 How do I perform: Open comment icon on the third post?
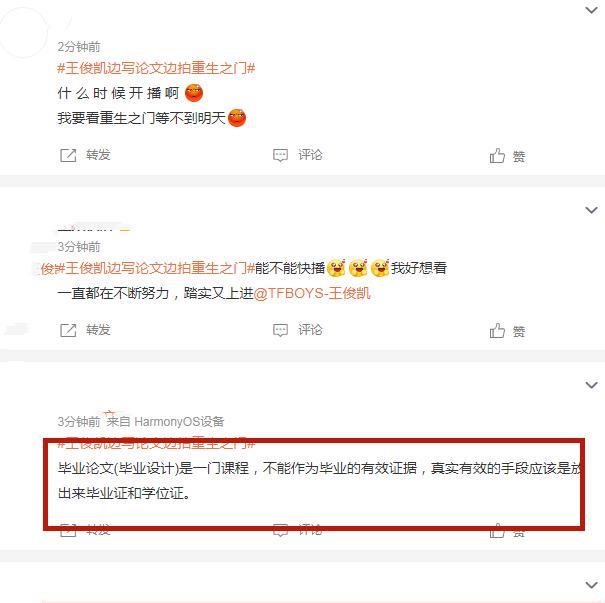click(x=281, y=530)
